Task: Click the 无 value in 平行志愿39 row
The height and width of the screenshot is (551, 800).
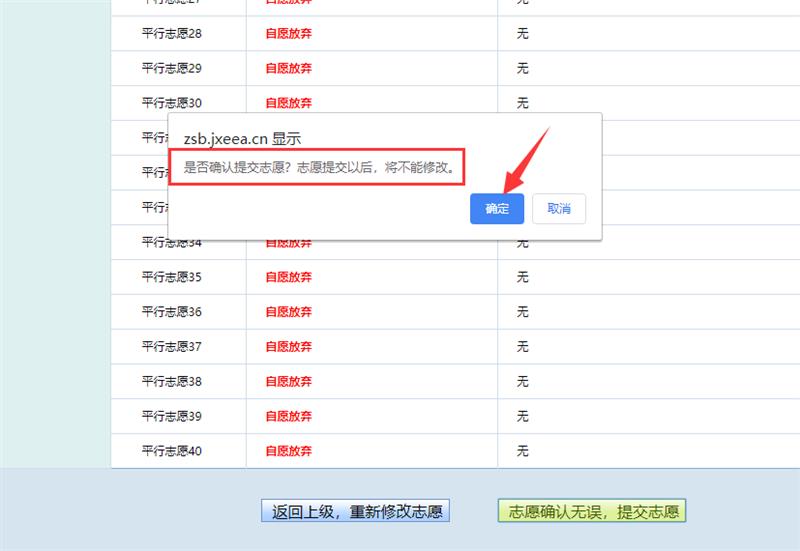Action: click(522, 416)
